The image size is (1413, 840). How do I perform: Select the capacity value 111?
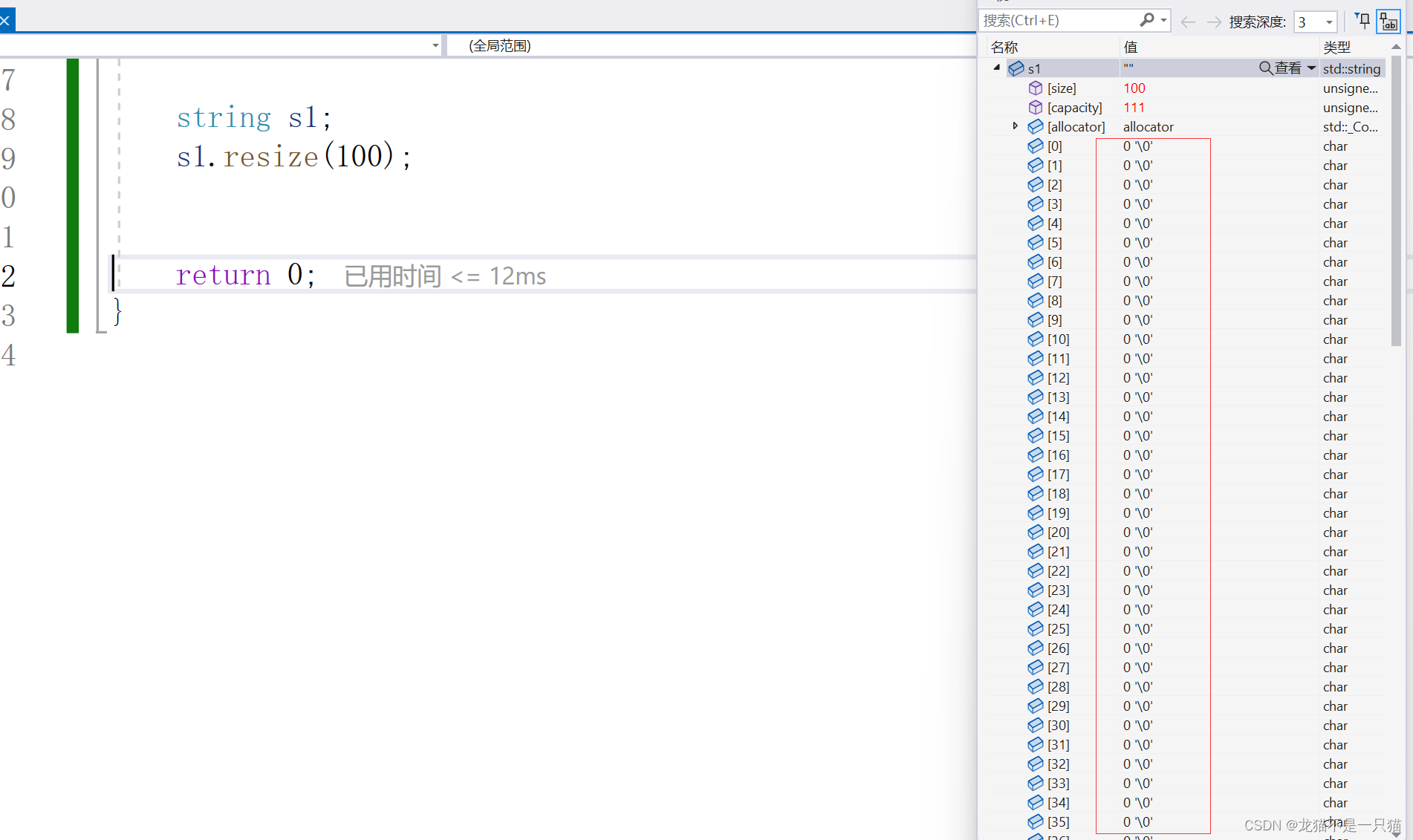1134,107
